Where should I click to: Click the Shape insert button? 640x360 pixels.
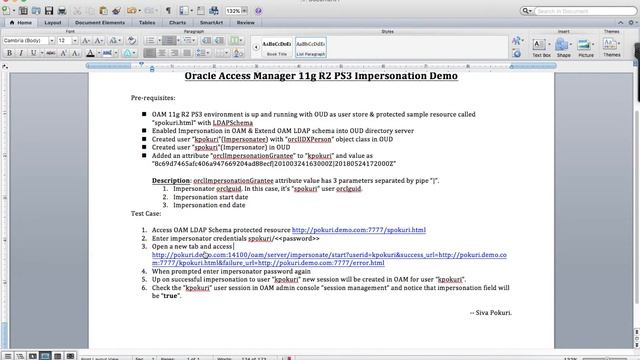[564, 47]
